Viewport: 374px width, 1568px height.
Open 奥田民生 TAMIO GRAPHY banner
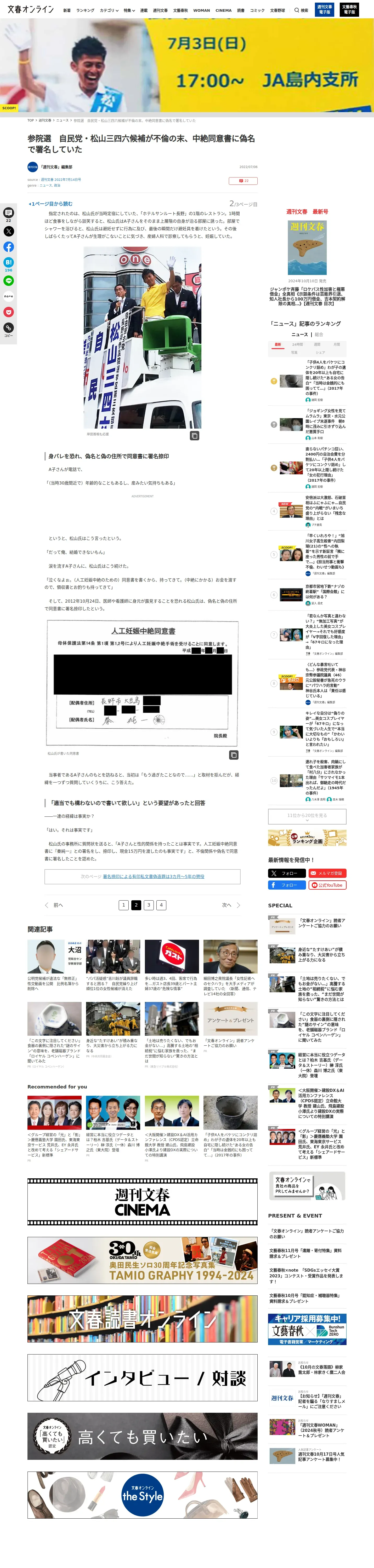(x=143, y=1261)
